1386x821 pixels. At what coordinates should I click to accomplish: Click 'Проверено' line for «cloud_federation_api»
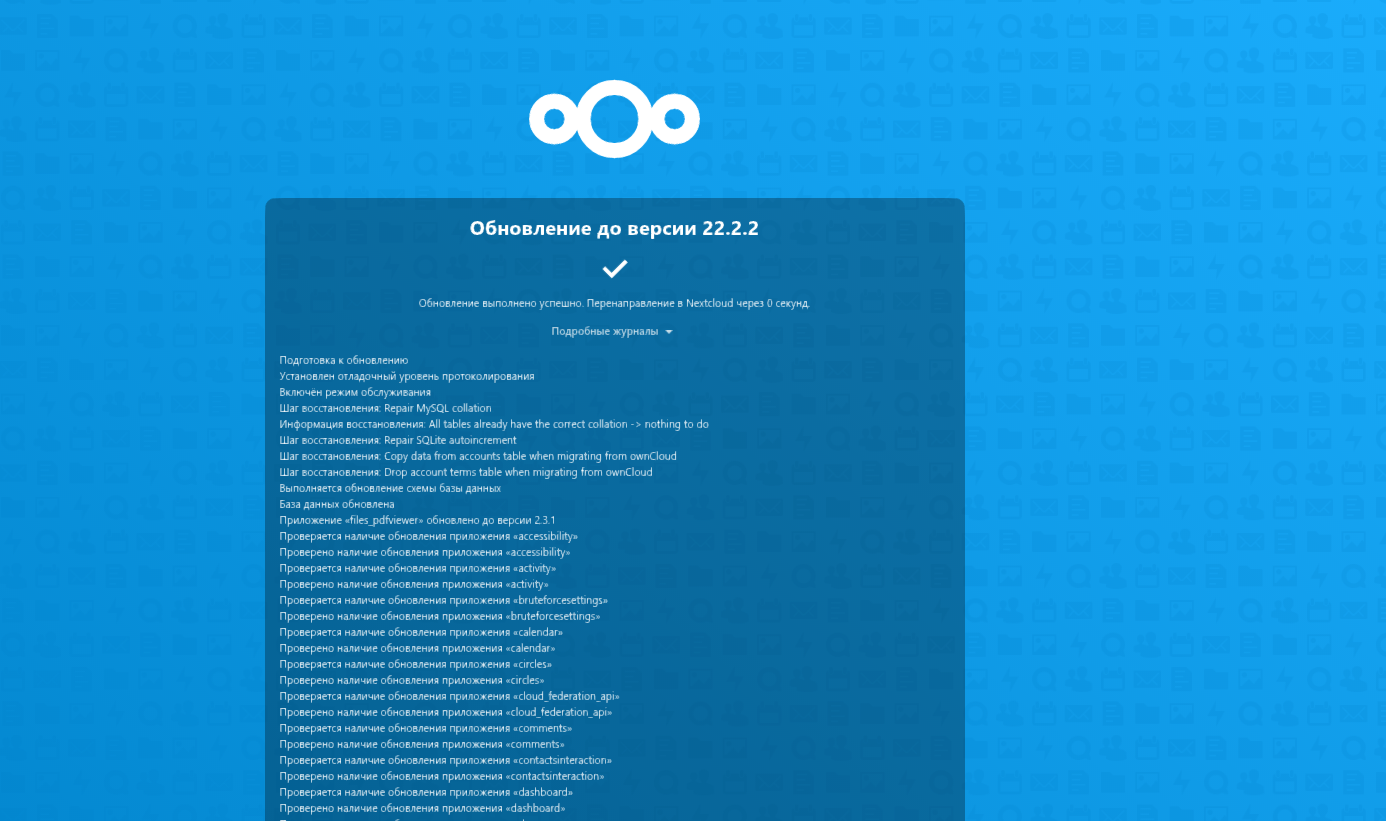click(446, 712)
